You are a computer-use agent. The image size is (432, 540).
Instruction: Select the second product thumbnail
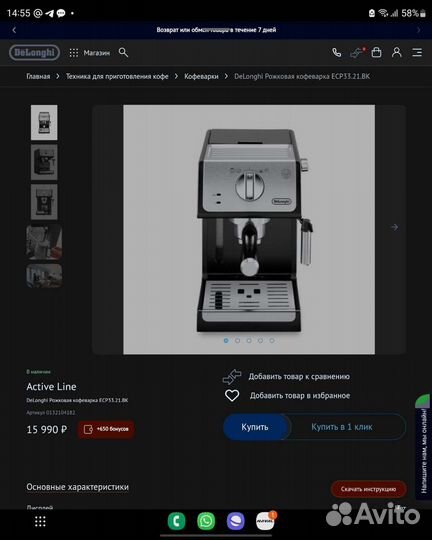coord(44,162)
